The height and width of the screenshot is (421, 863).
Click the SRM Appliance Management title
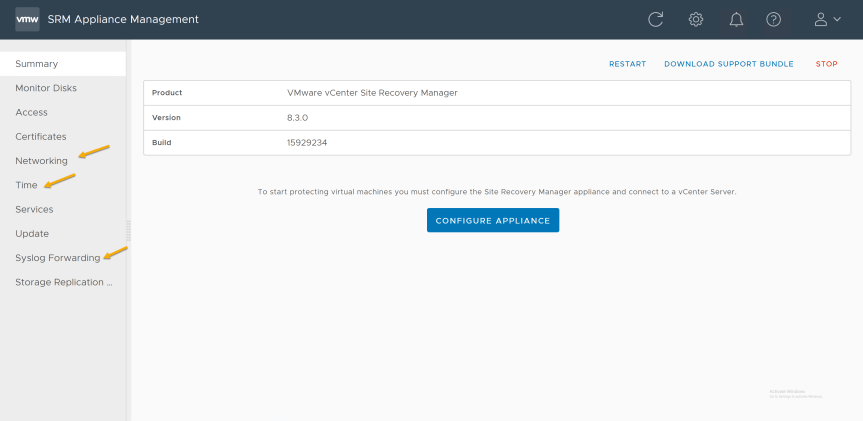click(x=123, y=19)
